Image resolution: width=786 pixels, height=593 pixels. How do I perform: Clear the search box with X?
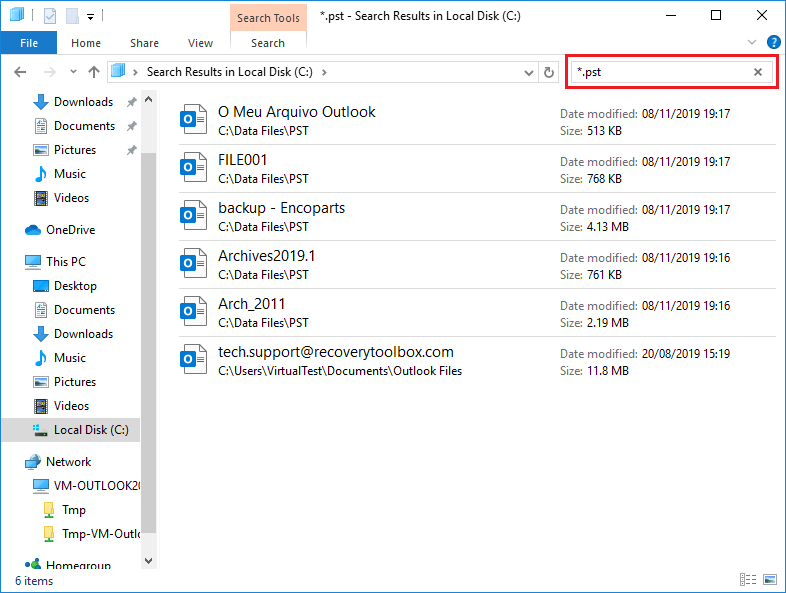pos(758,72)
